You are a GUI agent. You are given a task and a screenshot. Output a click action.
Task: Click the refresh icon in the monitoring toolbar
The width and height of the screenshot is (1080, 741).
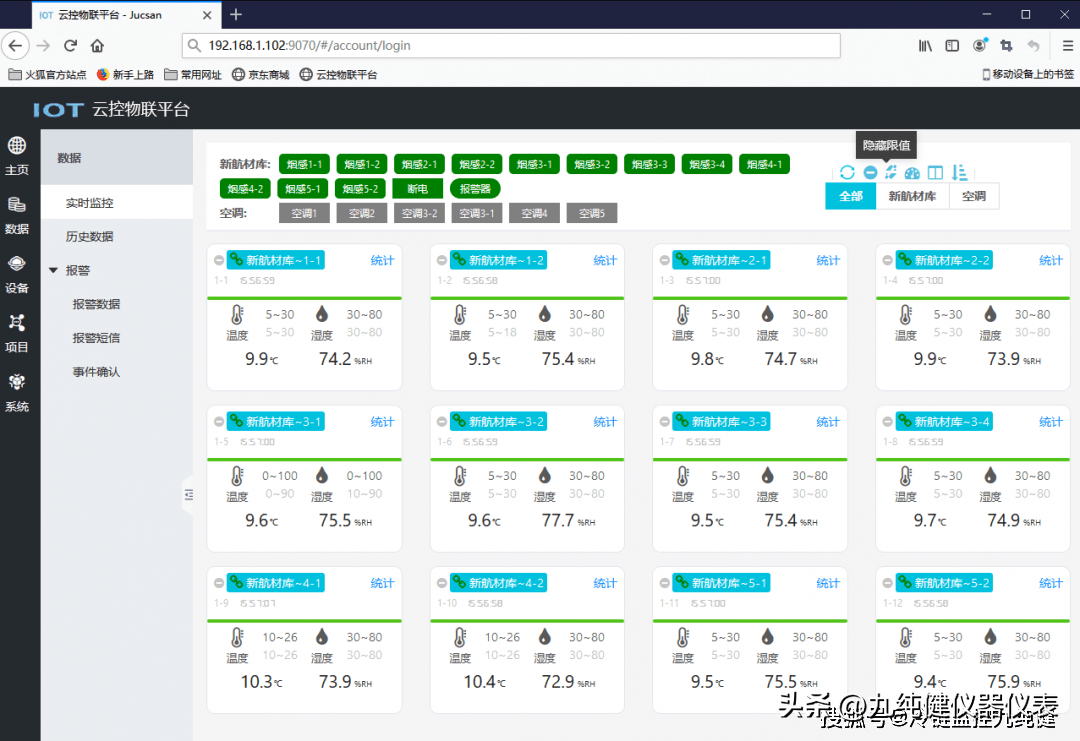click(847, 173)
